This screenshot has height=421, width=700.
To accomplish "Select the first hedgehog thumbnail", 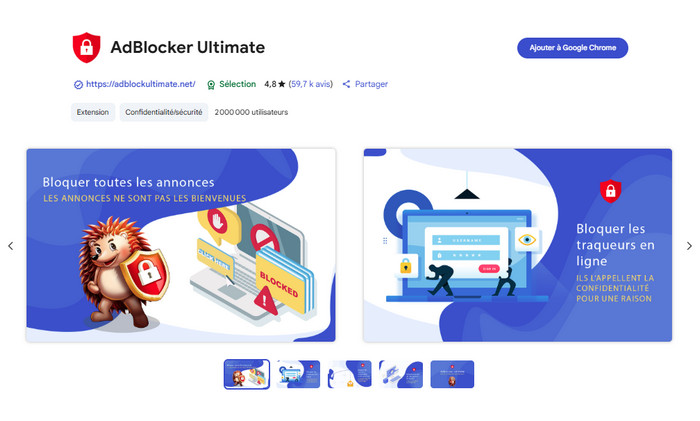I will 247,374.
